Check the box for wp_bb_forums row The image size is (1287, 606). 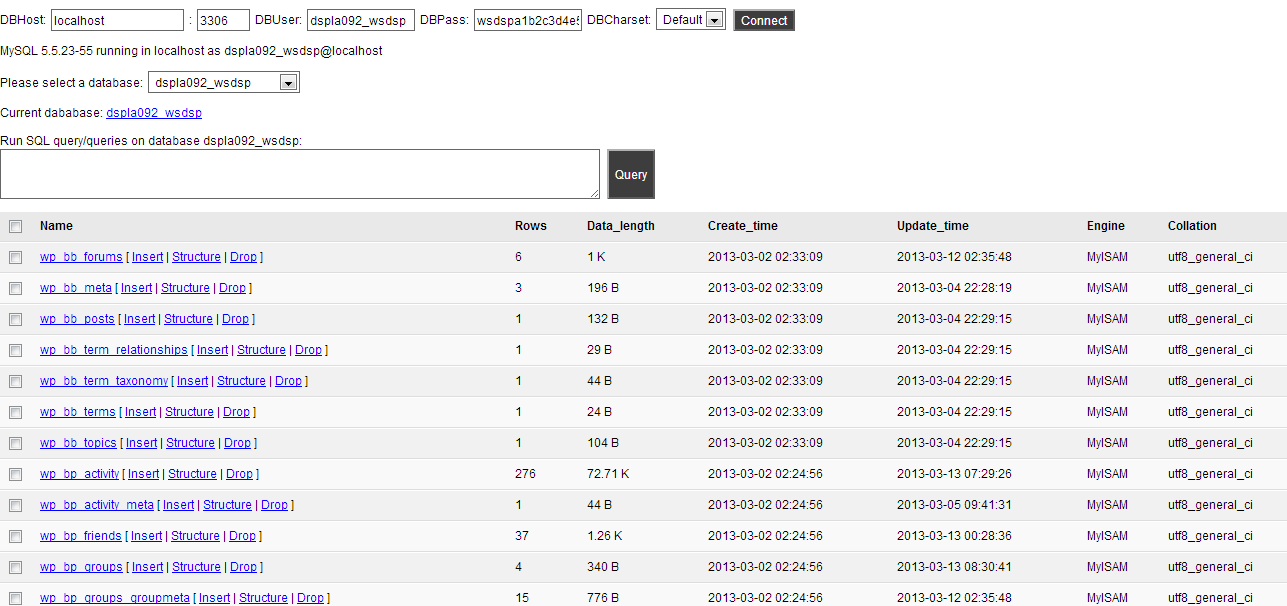click(x=15, y=257)
